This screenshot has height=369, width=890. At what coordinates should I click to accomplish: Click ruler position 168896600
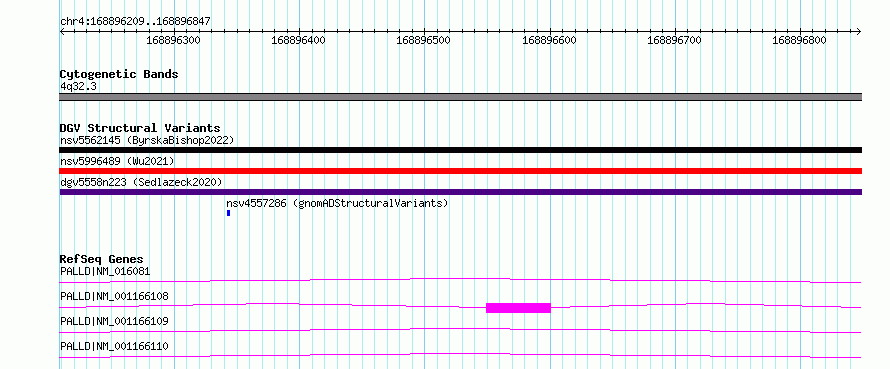[549, 40]
